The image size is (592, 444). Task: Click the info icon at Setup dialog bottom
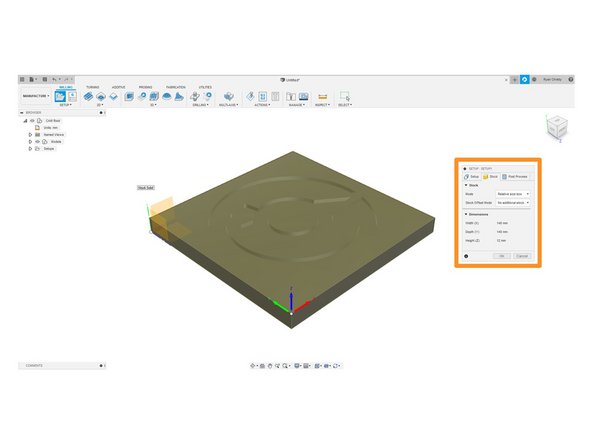[466, 256]
